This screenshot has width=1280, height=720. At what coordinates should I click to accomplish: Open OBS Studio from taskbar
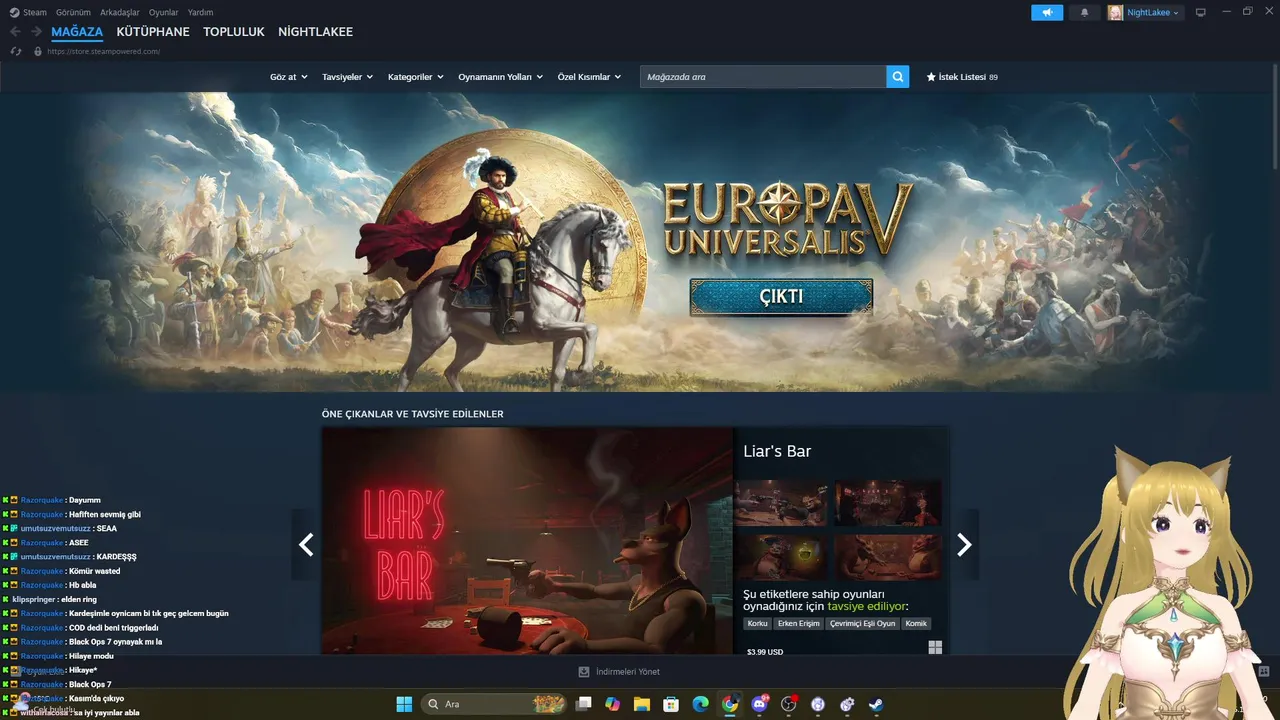789,704
